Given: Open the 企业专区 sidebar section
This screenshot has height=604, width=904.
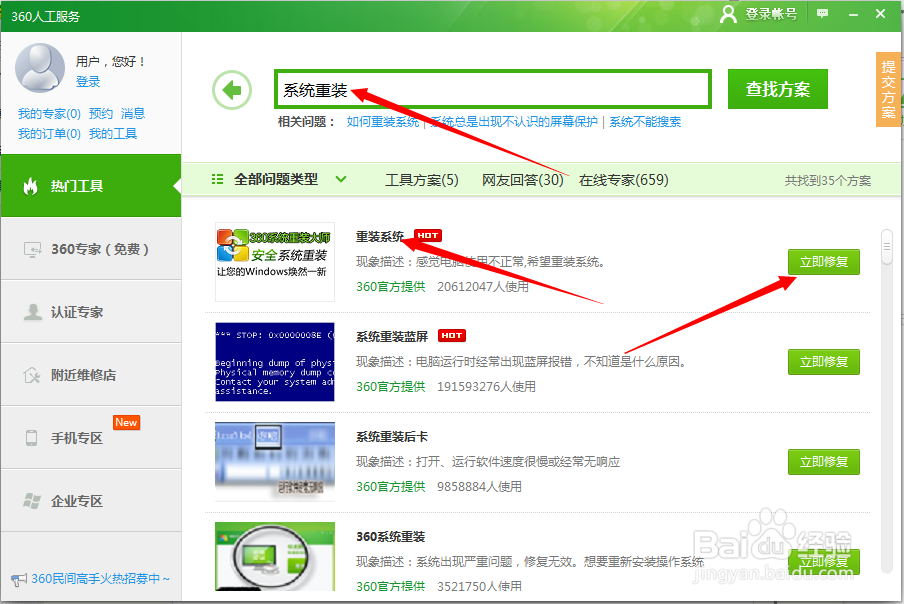Looking at the screenshot, I should (x=91, y=500).
